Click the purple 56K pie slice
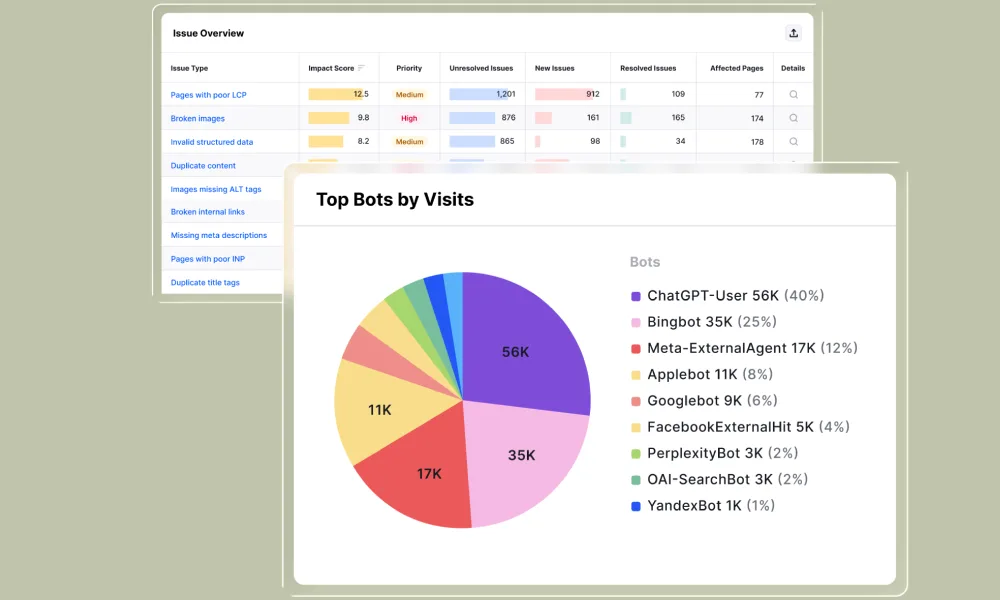Image resolution: width=1000 pixels, height=600 pixels. click(526, 344)
